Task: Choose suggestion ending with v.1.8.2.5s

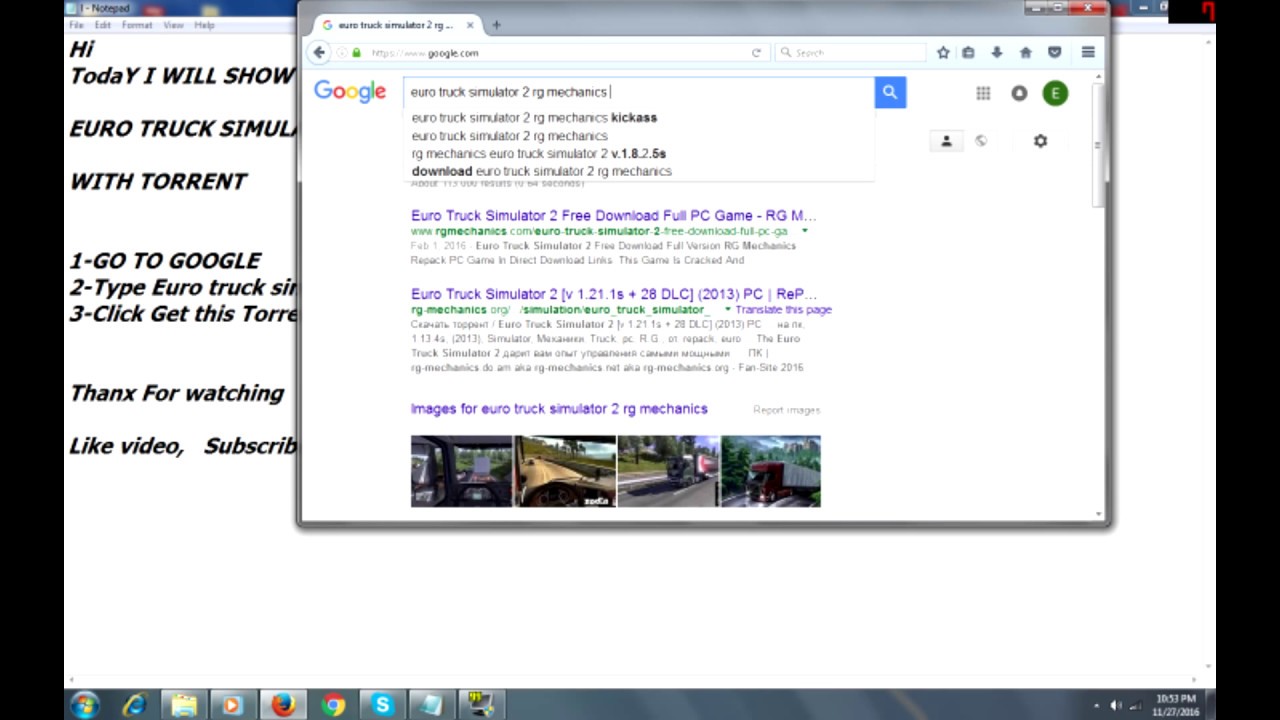Action: (538, 153)
